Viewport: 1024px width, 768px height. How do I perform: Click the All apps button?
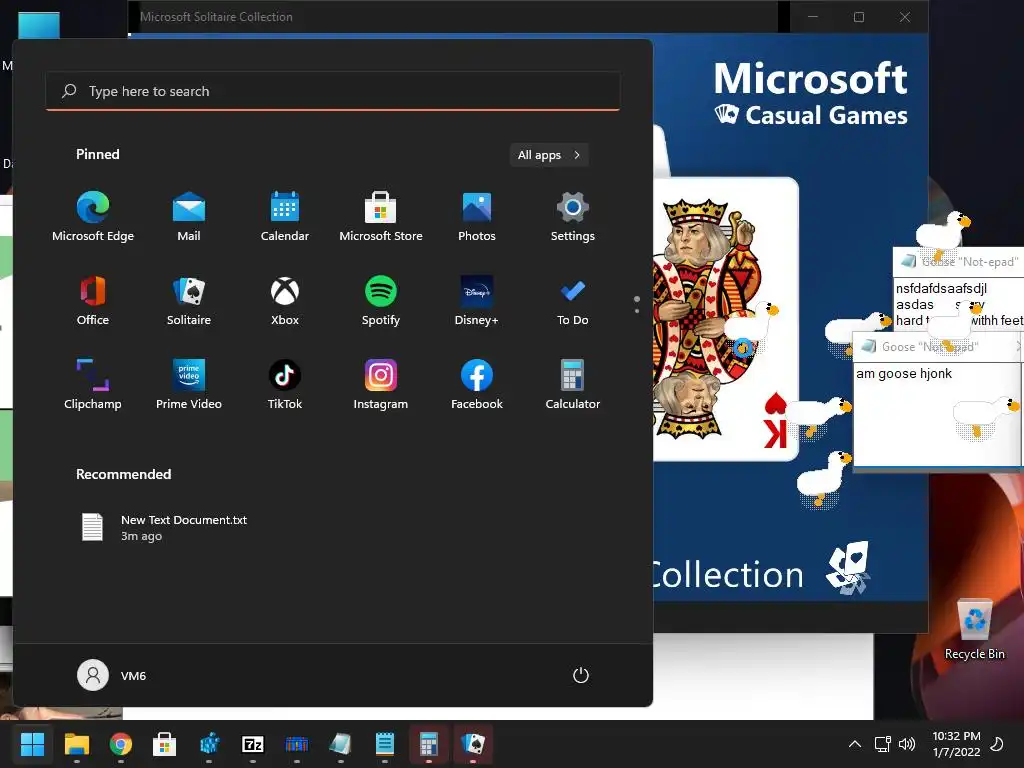coord(549,155)
